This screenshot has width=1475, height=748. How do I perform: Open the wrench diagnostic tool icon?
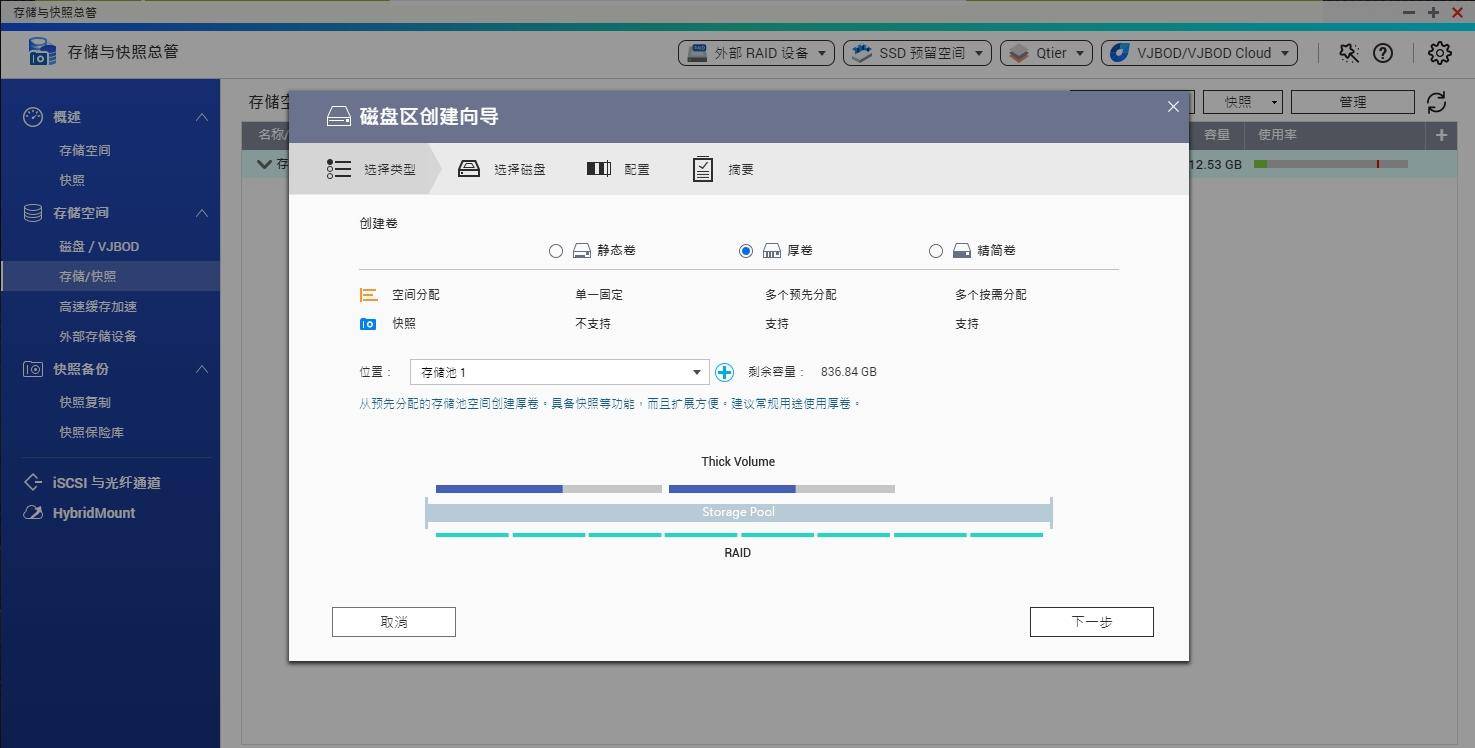click(x=1348, y=52)
